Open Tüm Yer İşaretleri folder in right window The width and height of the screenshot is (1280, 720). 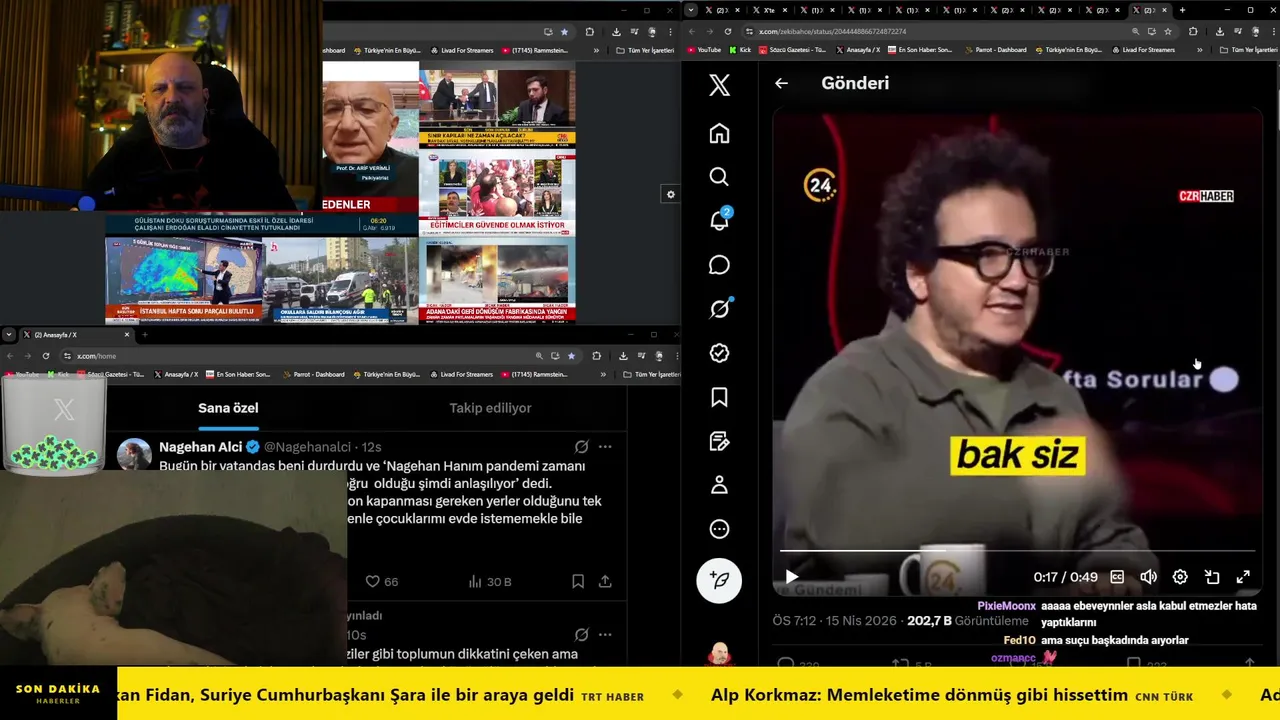pos(1247,50)
